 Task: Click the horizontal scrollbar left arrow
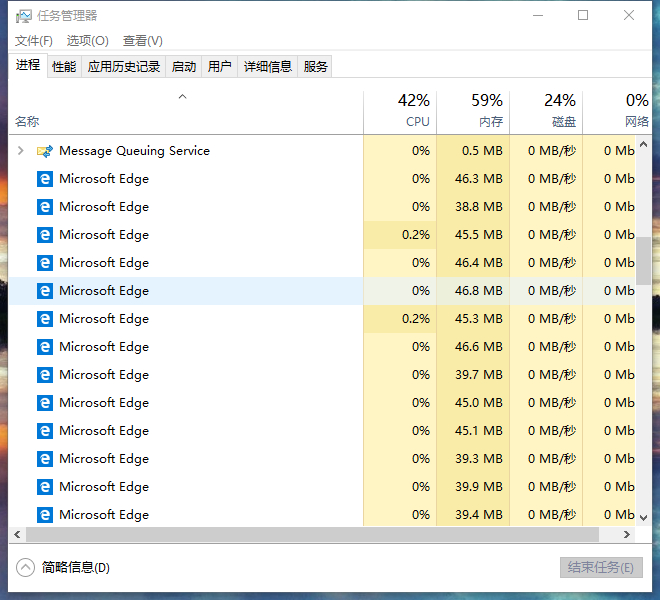click(17, 534)
